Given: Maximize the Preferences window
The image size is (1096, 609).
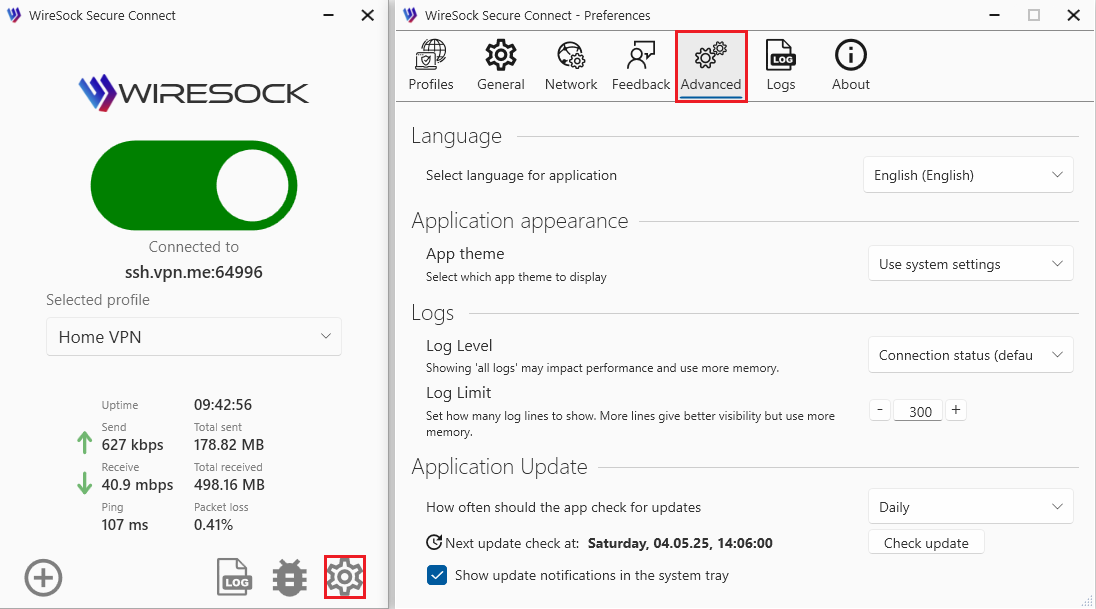Looking at the screenshot, I should coord(1034,15).
